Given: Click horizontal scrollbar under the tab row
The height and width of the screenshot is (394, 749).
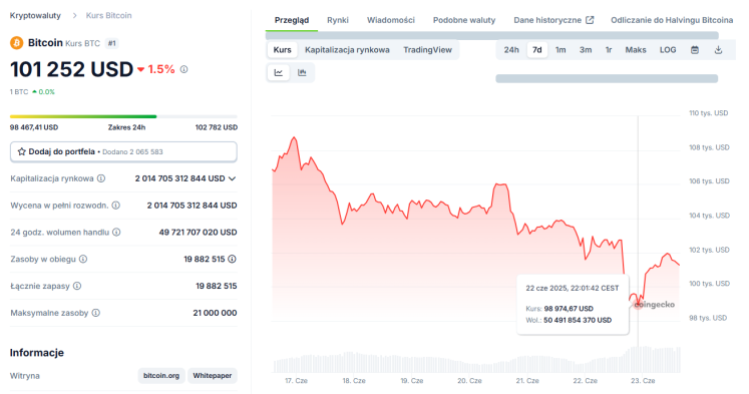Looking at the screenshot, I should (492, 35).
